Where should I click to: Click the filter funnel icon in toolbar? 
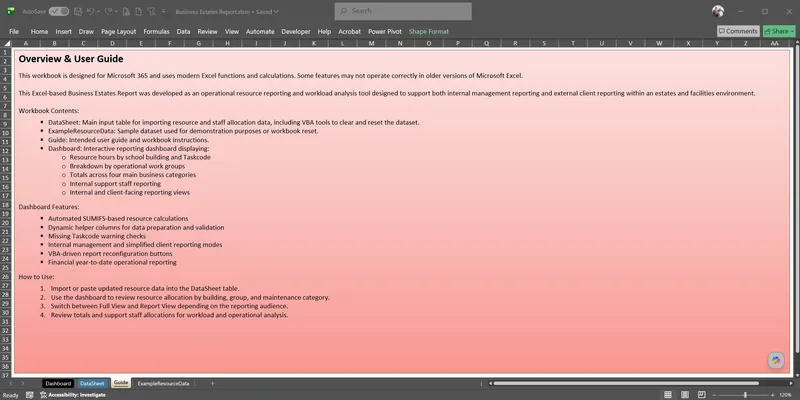pos(151,11)
